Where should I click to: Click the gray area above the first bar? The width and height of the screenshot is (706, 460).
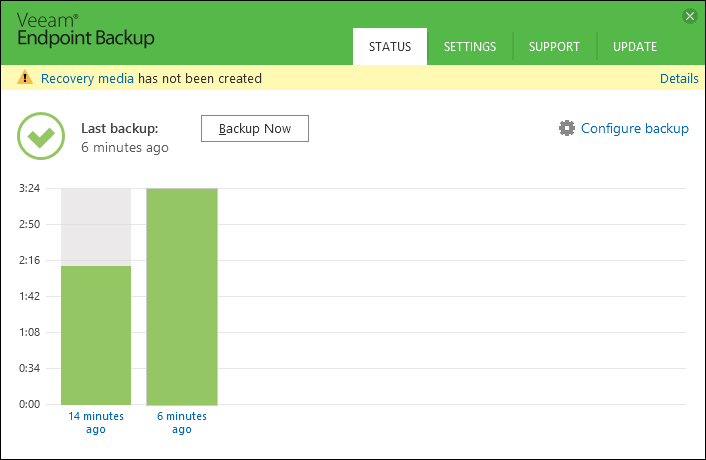point(96,226)
